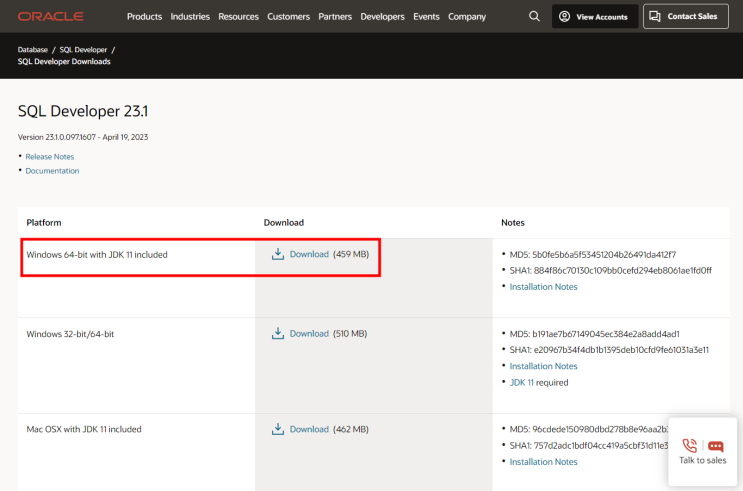Click the Oracle logo

51,17
